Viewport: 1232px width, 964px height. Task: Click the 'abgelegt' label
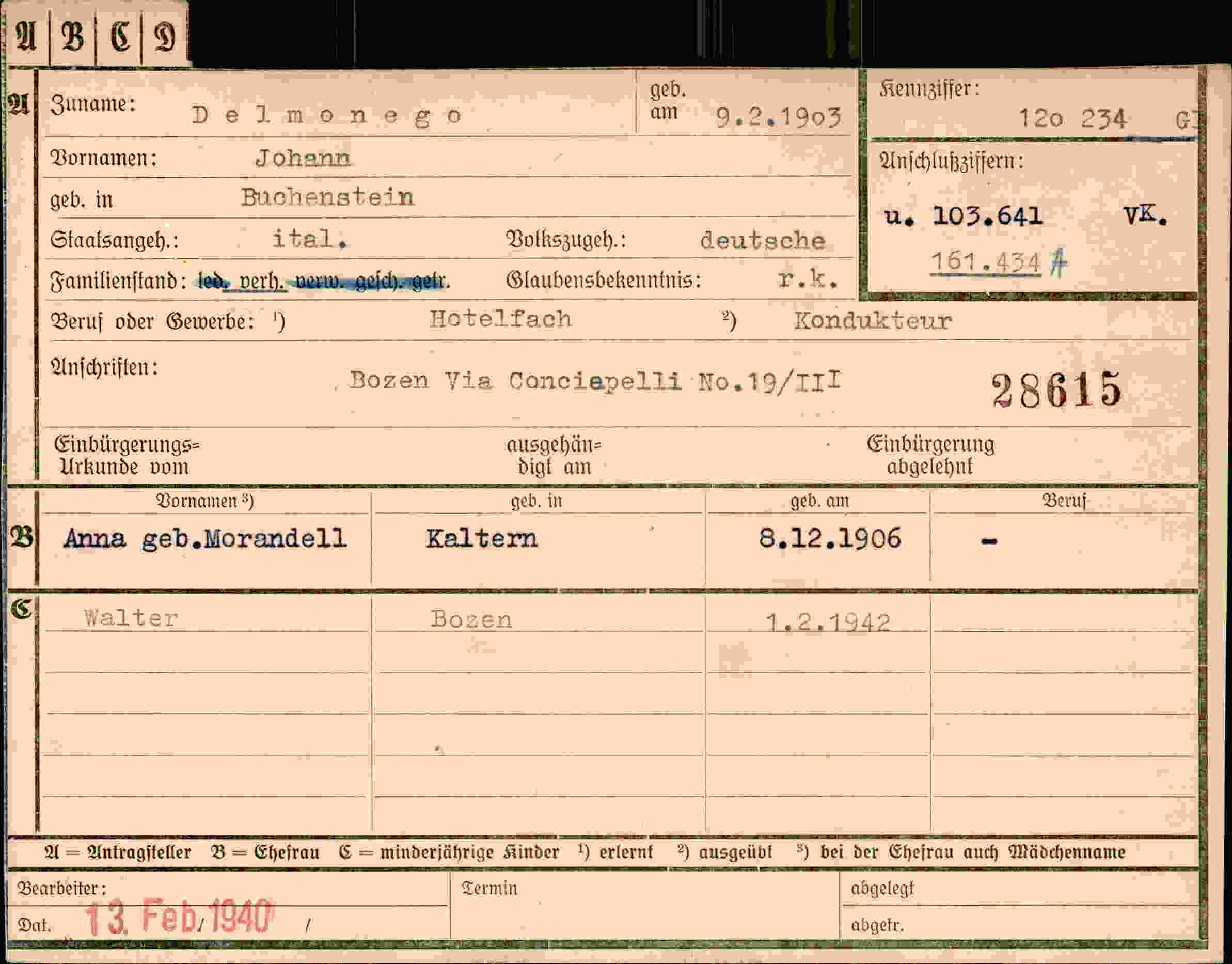point(882,889)
